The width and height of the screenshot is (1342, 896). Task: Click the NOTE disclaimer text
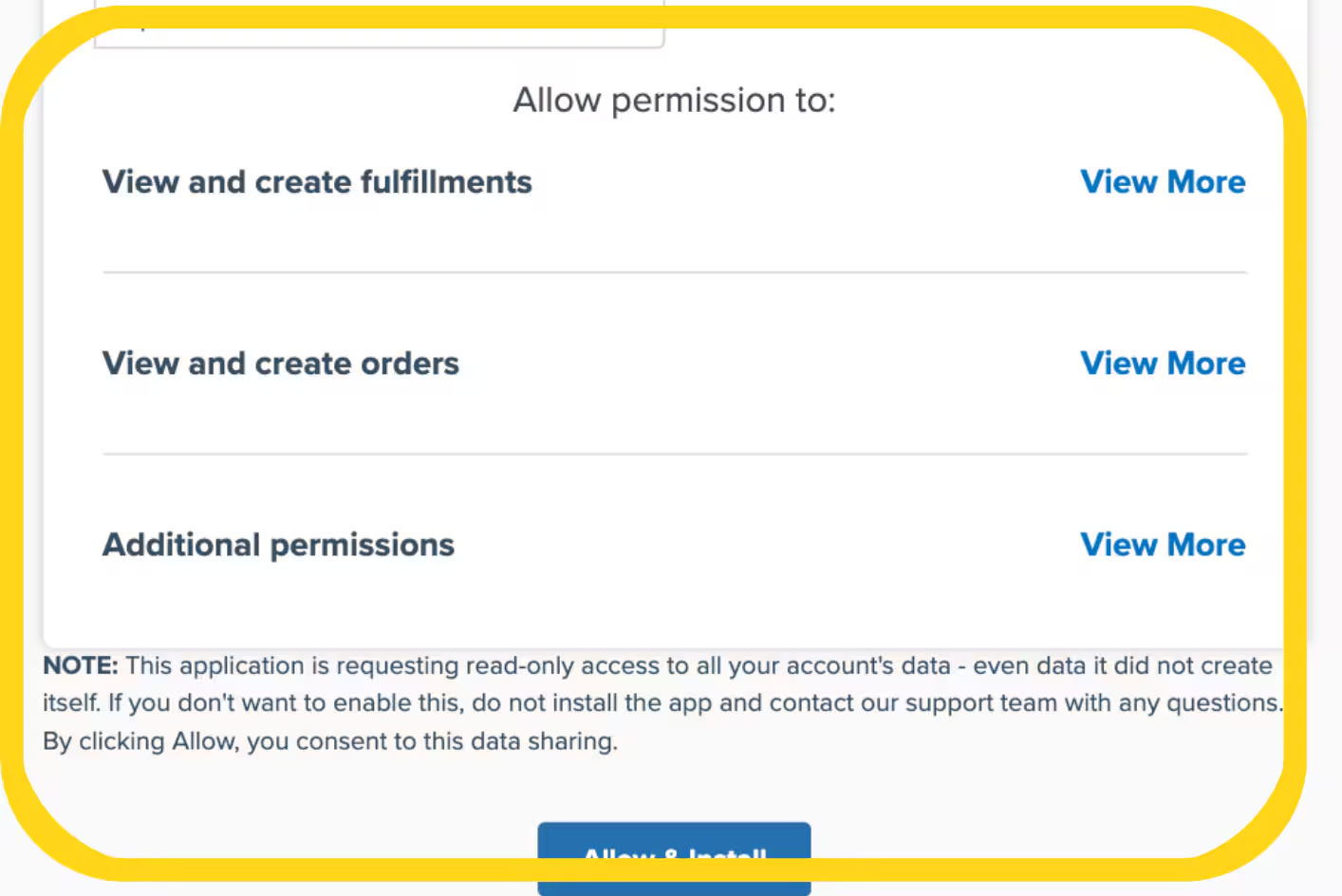point(662,702)
